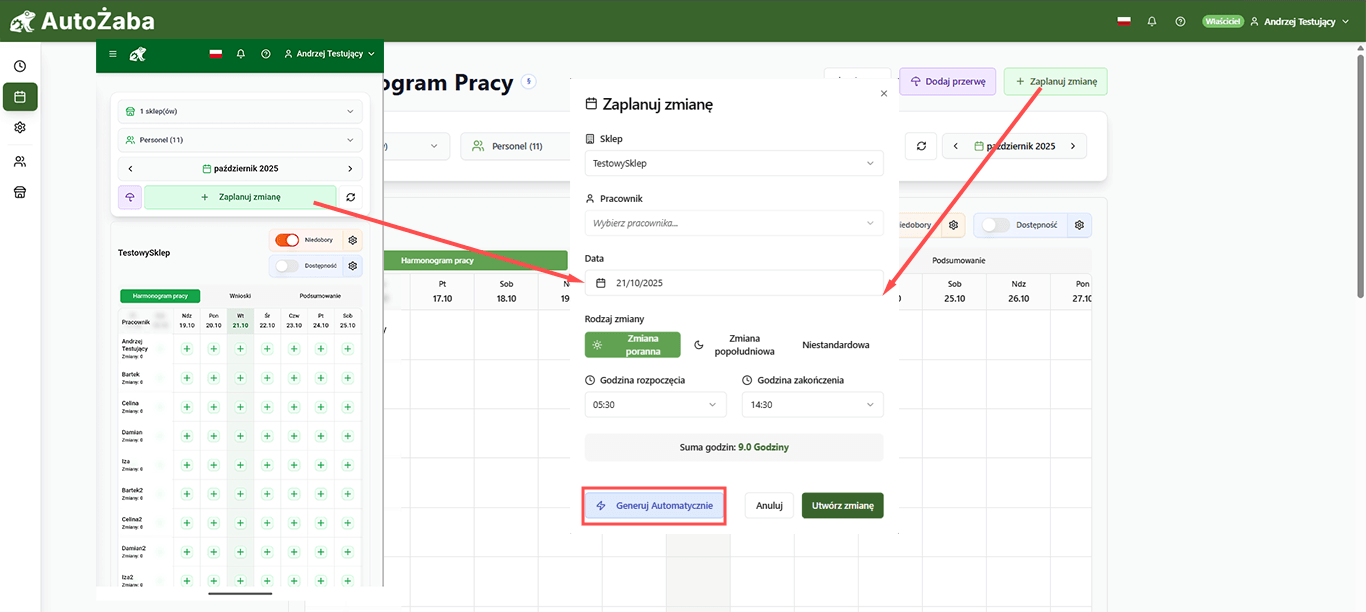Expand the Godzina rozpoczęcia 05:30 dropdown
The width and height of the screenshot is (1366, 612).
tap(655, 405)
